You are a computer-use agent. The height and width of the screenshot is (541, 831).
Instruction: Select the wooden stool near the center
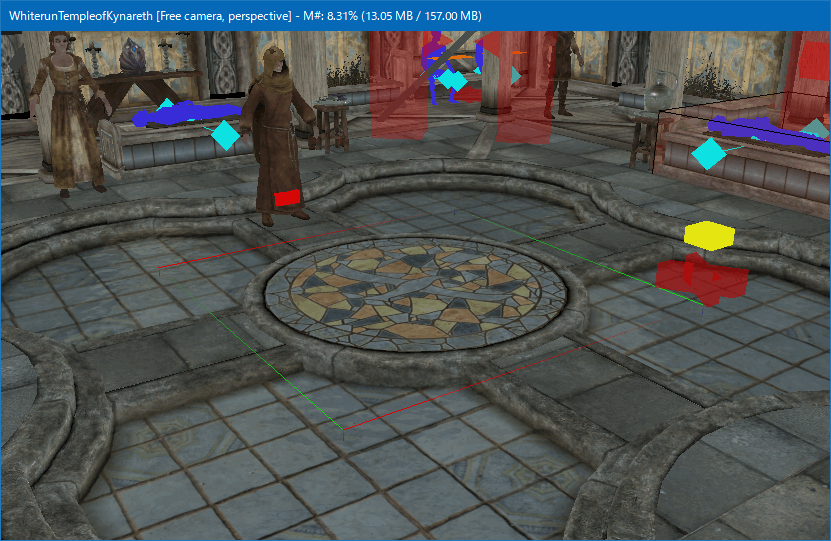click(332, 126)
